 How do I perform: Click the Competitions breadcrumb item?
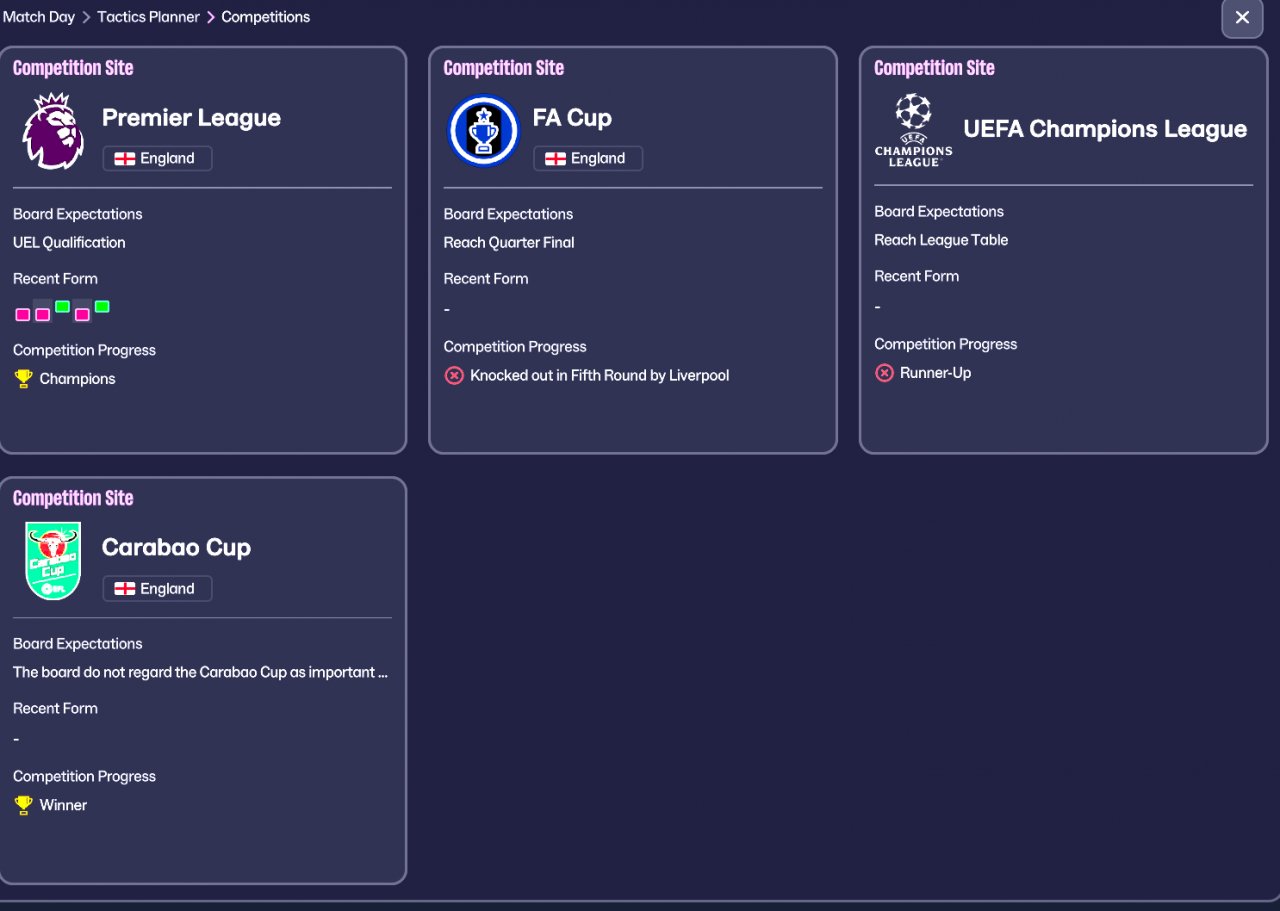265,17
